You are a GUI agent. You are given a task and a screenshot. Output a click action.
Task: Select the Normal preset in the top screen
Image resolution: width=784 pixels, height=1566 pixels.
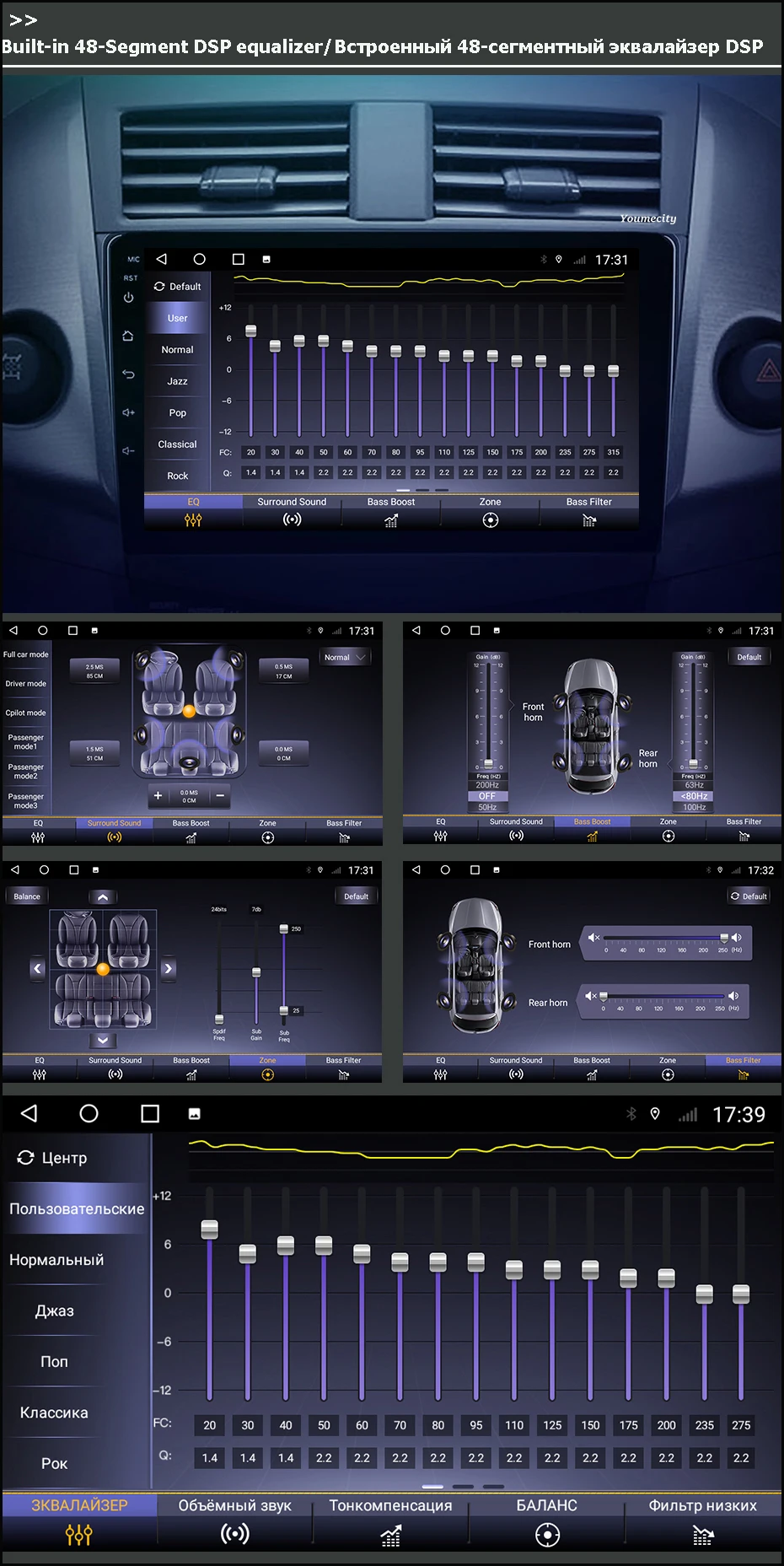[x=177, y=349]
